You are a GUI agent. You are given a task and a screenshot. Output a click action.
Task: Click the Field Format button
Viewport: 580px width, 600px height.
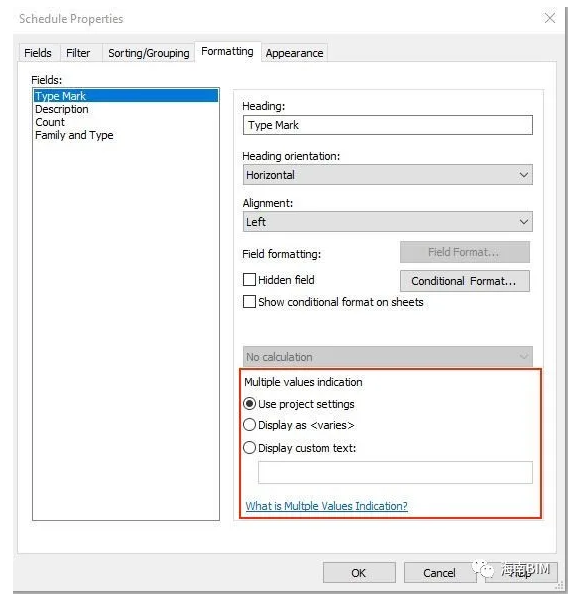pos(464,252)
